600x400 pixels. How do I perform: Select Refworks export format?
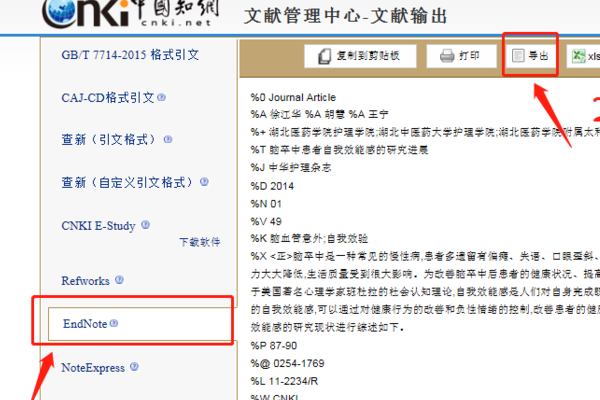coord(85,281)
